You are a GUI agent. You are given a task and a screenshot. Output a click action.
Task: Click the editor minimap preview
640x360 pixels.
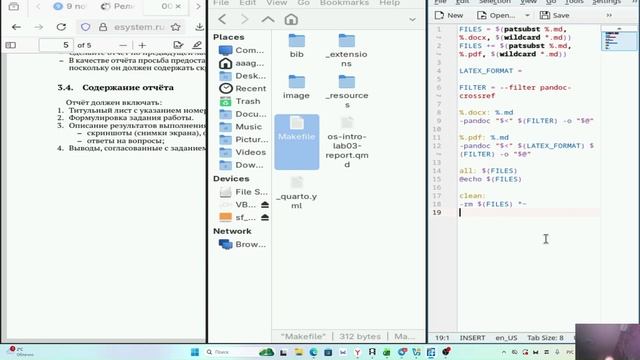[x=619, y=40]
